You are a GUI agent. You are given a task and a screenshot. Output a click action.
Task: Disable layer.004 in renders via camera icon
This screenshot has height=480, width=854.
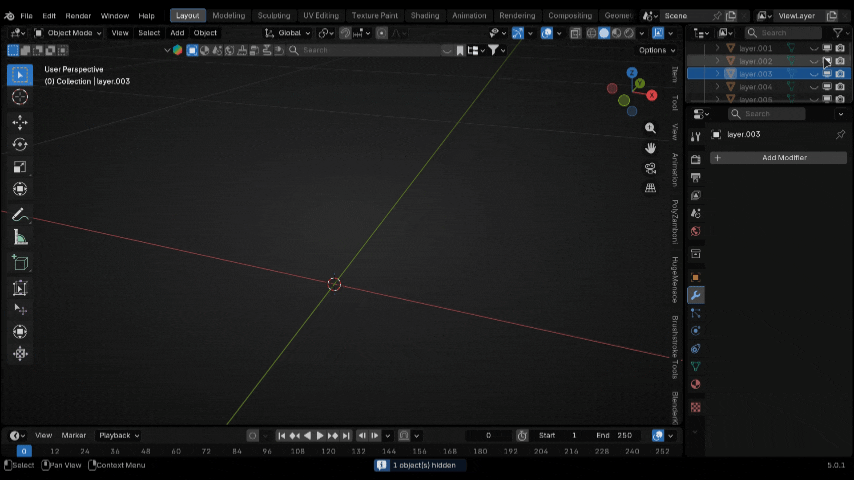[x=840, y=87]
